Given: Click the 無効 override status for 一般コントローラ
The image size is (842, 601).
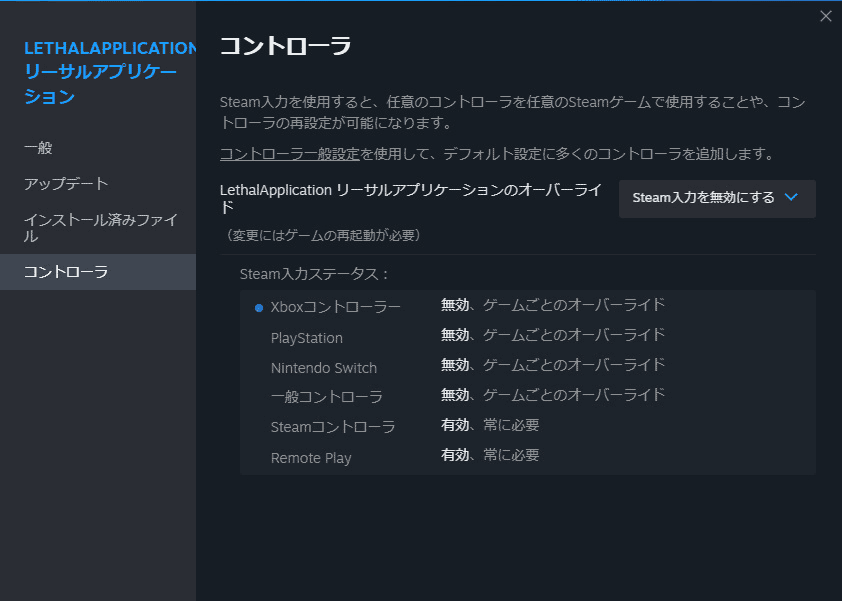Looking at the screenshot, I should point(553,395).
